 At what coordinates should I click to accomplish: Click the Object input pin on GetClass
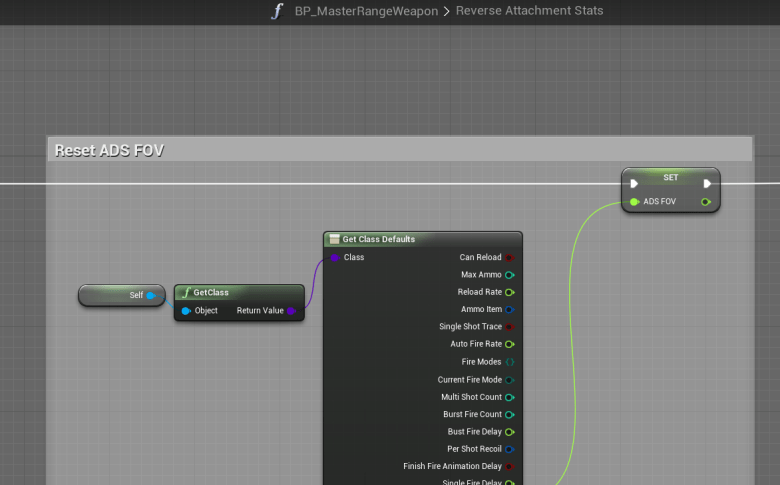(x=186, y=311)
